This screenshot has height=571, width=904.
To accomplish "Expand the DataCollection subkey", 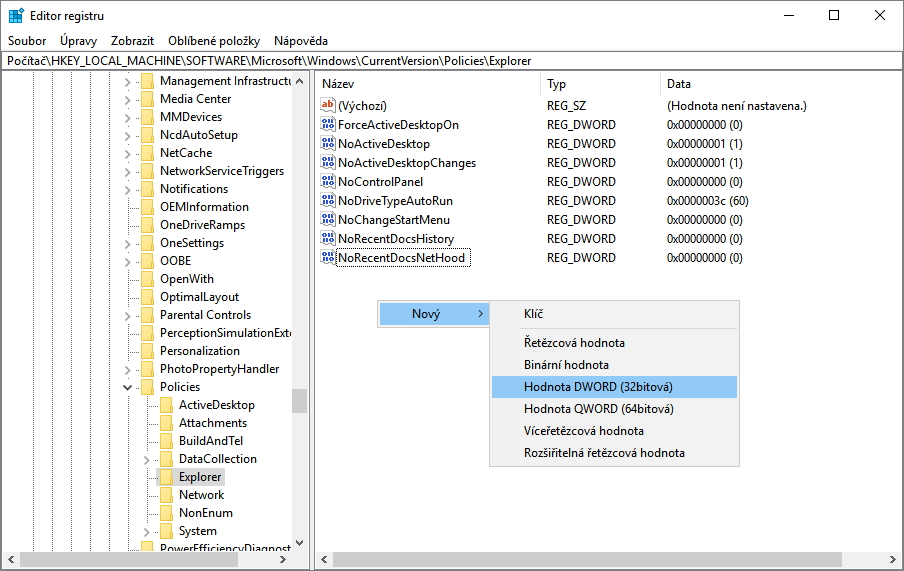I will point(146,460).
